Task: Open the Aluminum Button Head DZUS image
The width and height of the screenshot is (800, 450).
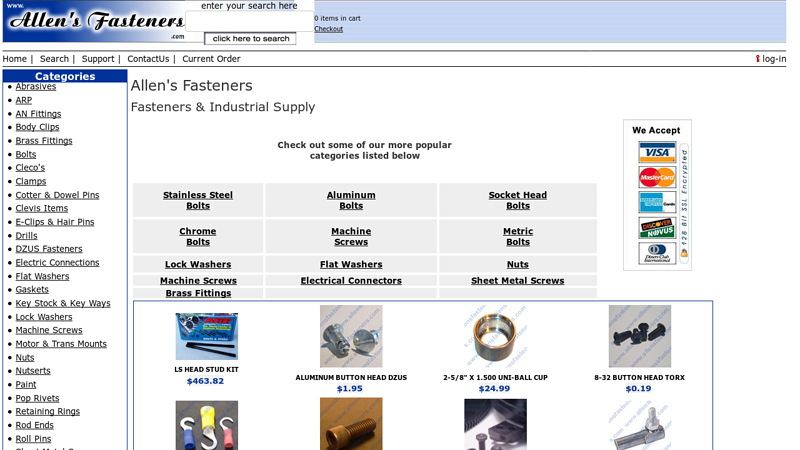Action: (351, 336)
